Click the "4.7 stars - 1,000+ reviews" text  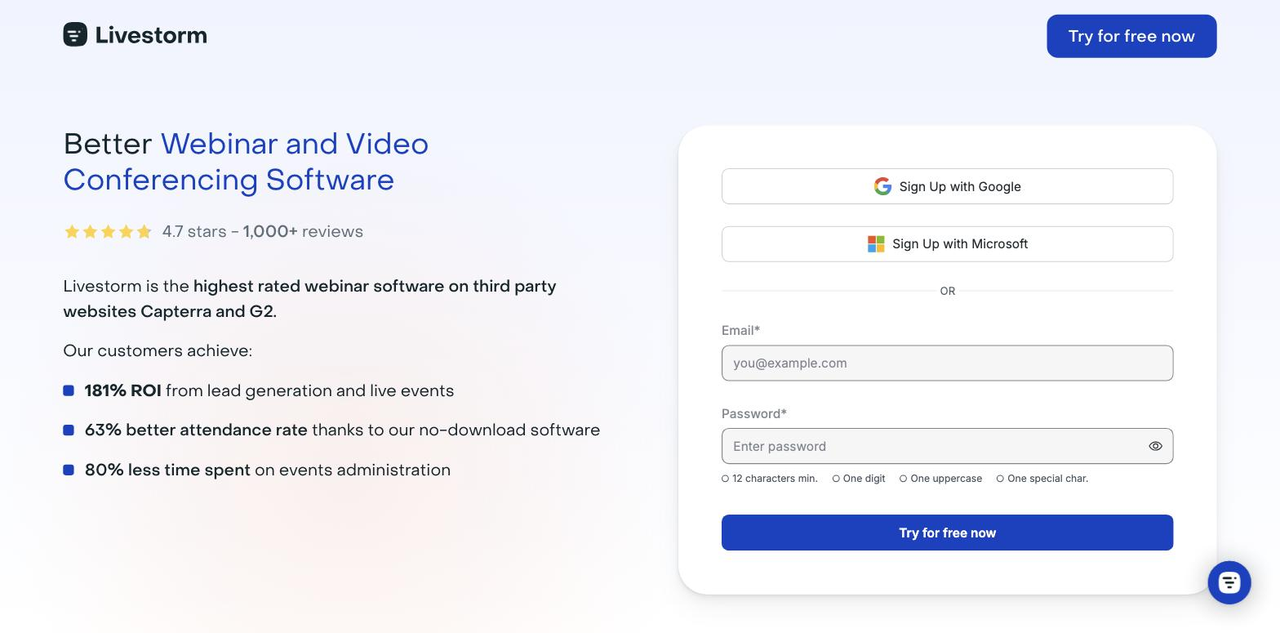tap(262, 232)
